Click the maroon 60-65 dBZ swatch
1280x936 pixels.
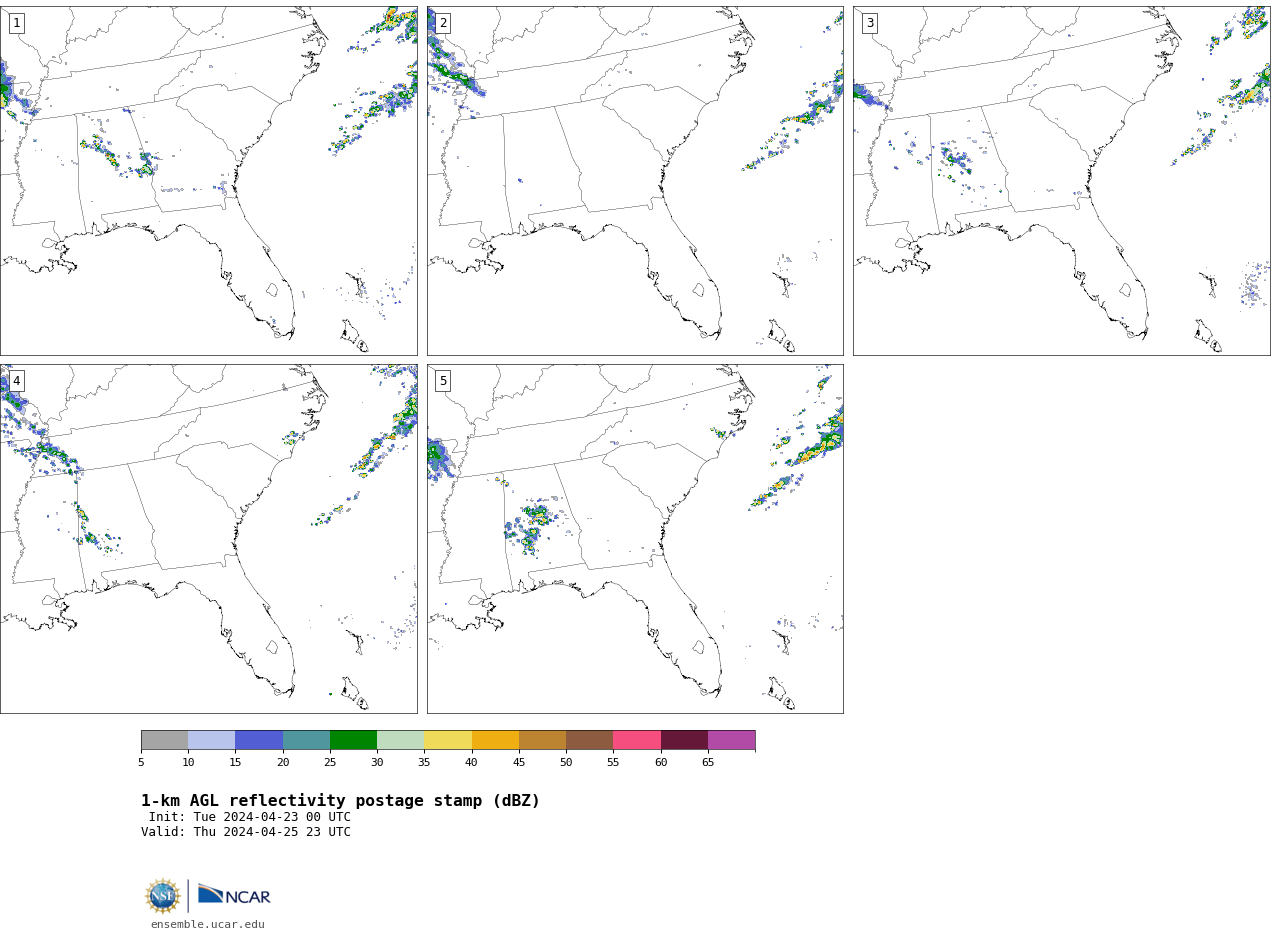(684, 740)
